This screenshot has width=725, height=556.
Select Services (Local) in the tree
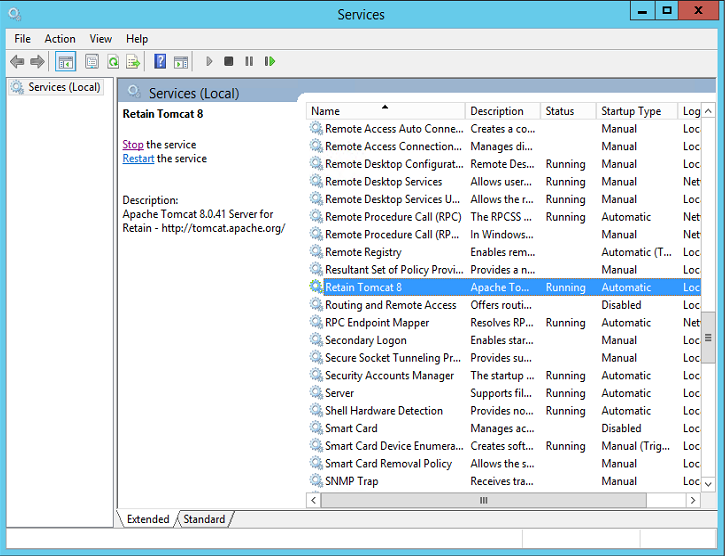pyautogui.click(x=64, y=87)
